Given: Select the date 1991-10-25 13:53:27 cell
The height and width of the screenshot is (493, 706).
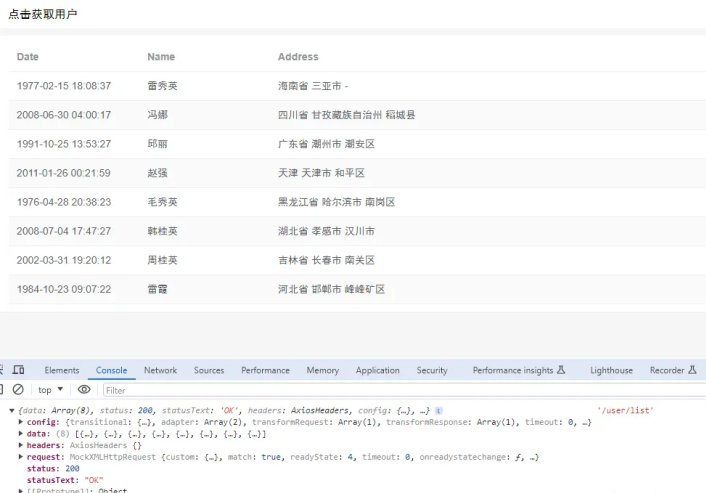Looking at the screenshot, I should (64, 144).
